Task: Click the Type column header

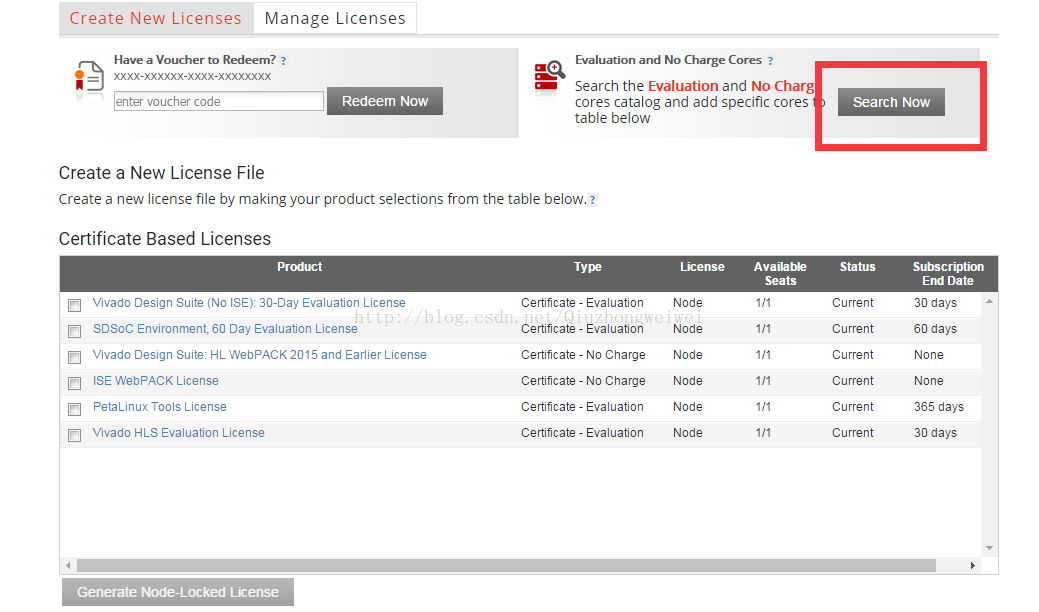Action: pos(588,267)
